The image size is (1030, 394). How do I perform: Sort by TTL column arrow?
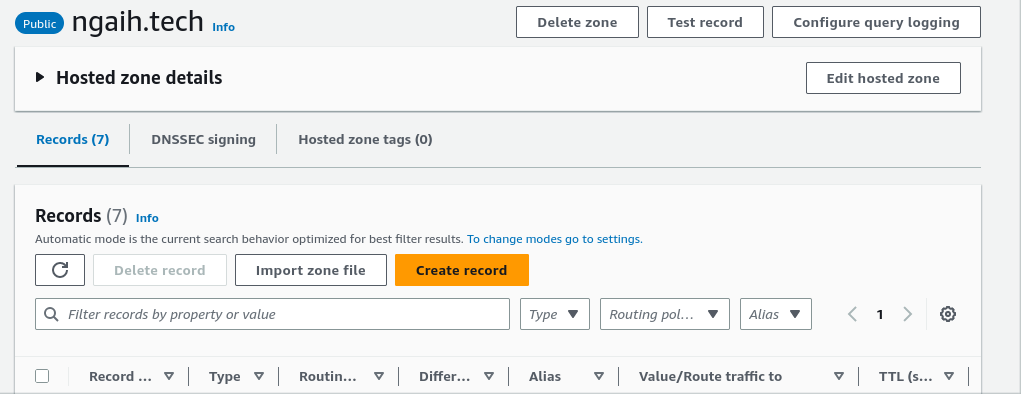(949, 376)
